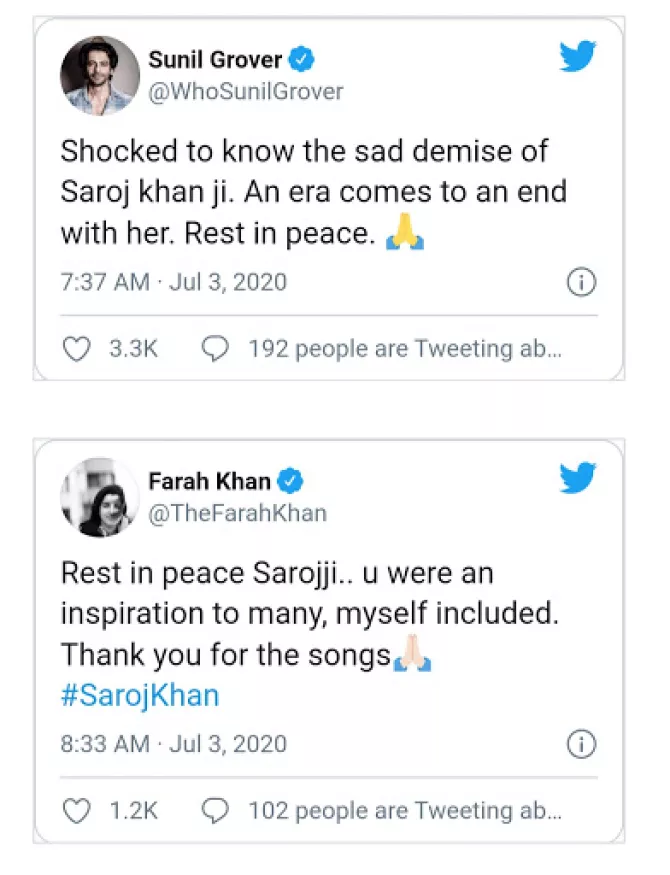The image size is (670, 875).
Task: Click the 7:37 AM · Jul 3, 2020 timestamp
Action: (x=174, y=283)
